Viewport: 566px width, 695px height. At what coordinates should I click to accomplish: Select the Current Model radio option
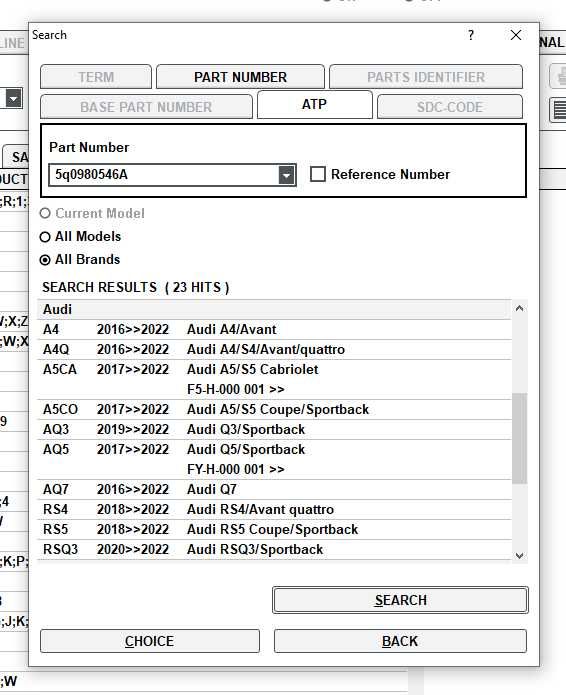92,213
